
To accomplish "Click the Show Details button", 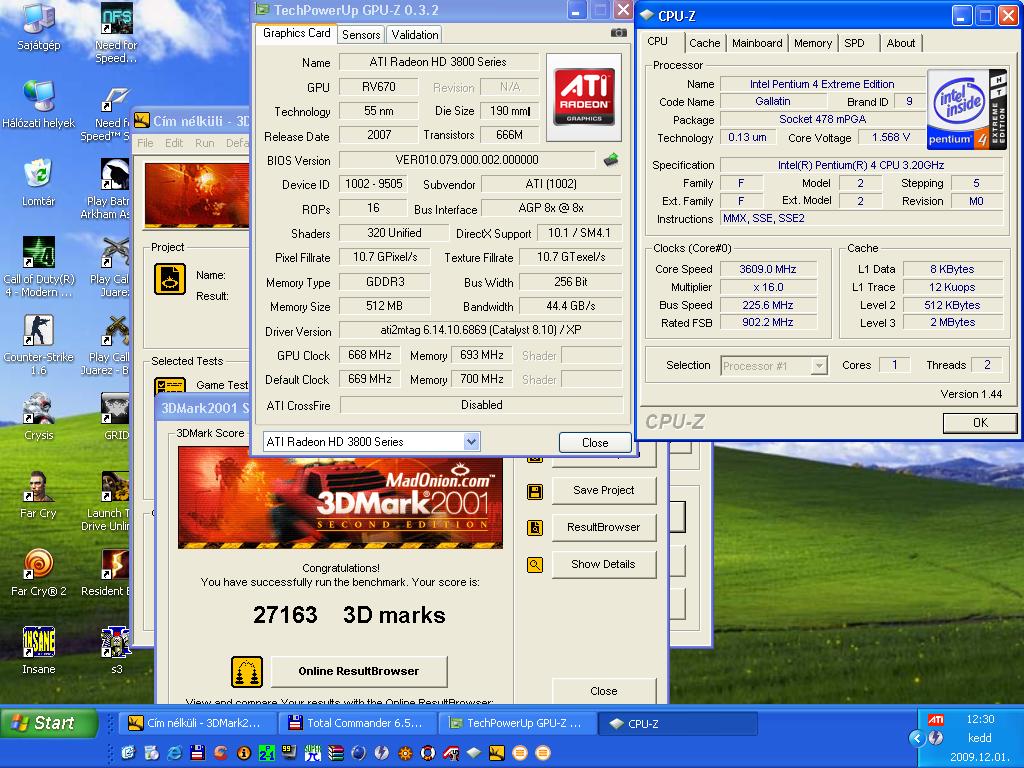I will [x=603, y=565].
